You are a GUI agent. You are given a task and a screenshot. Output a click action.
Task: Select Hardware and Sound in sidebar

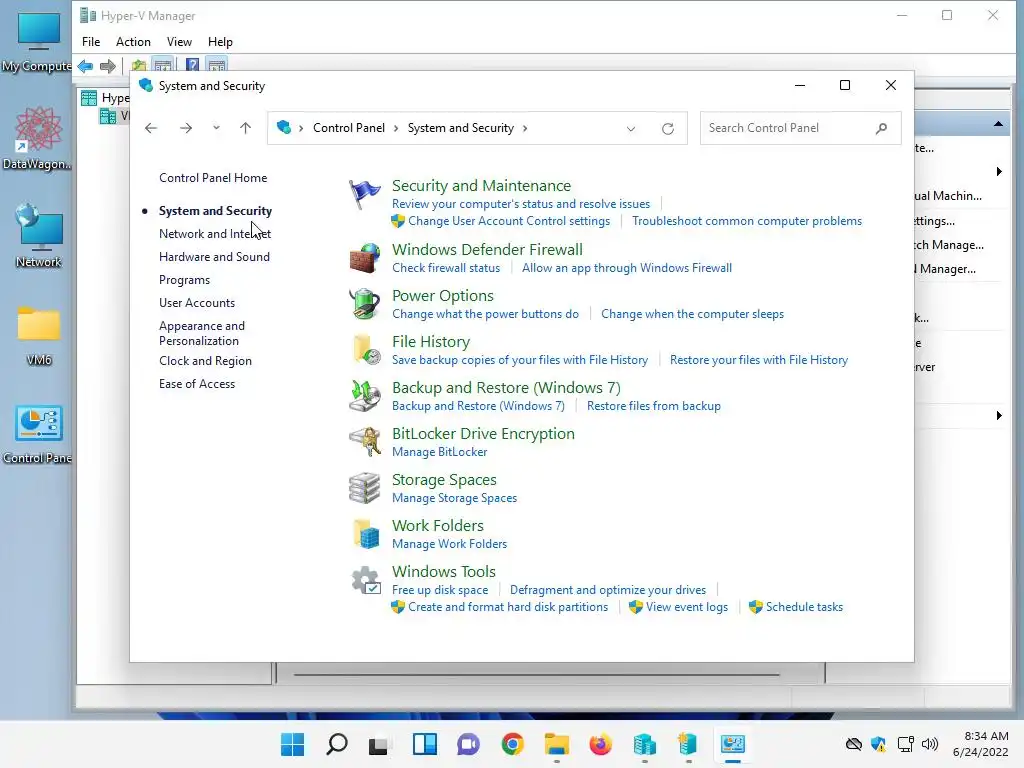214,257
